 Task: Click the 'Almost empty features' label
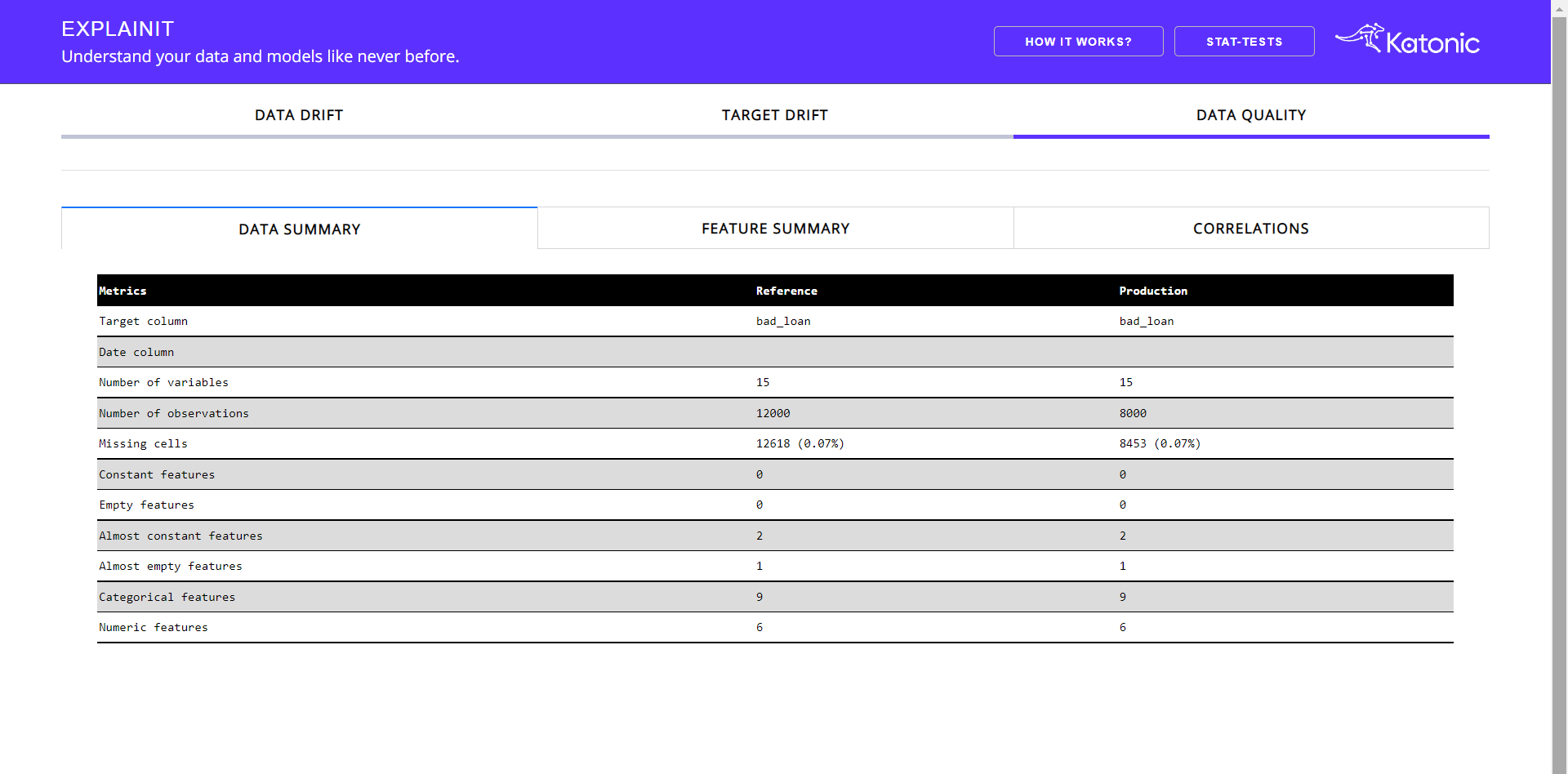pyautogui.click(x=171, y=566)
